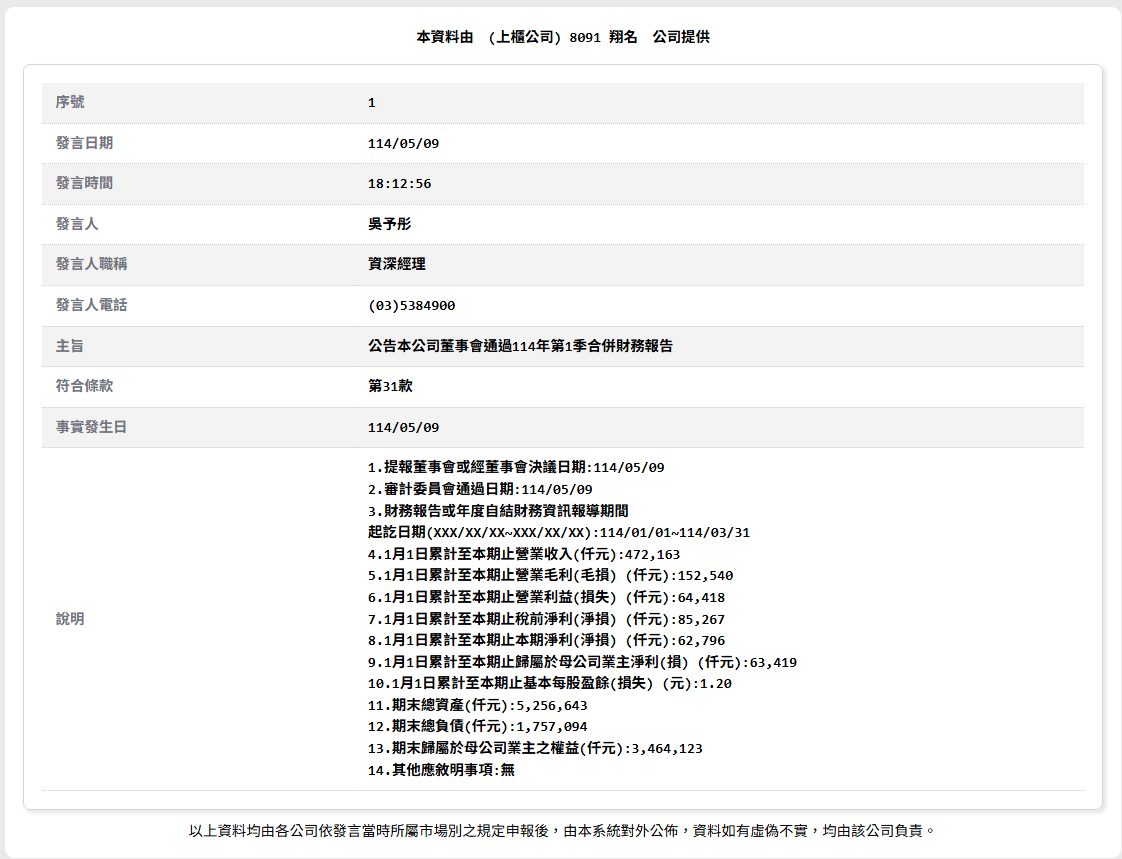
Task: Click the spokesperson name '吳予彤'
Action: click(389, 224)
